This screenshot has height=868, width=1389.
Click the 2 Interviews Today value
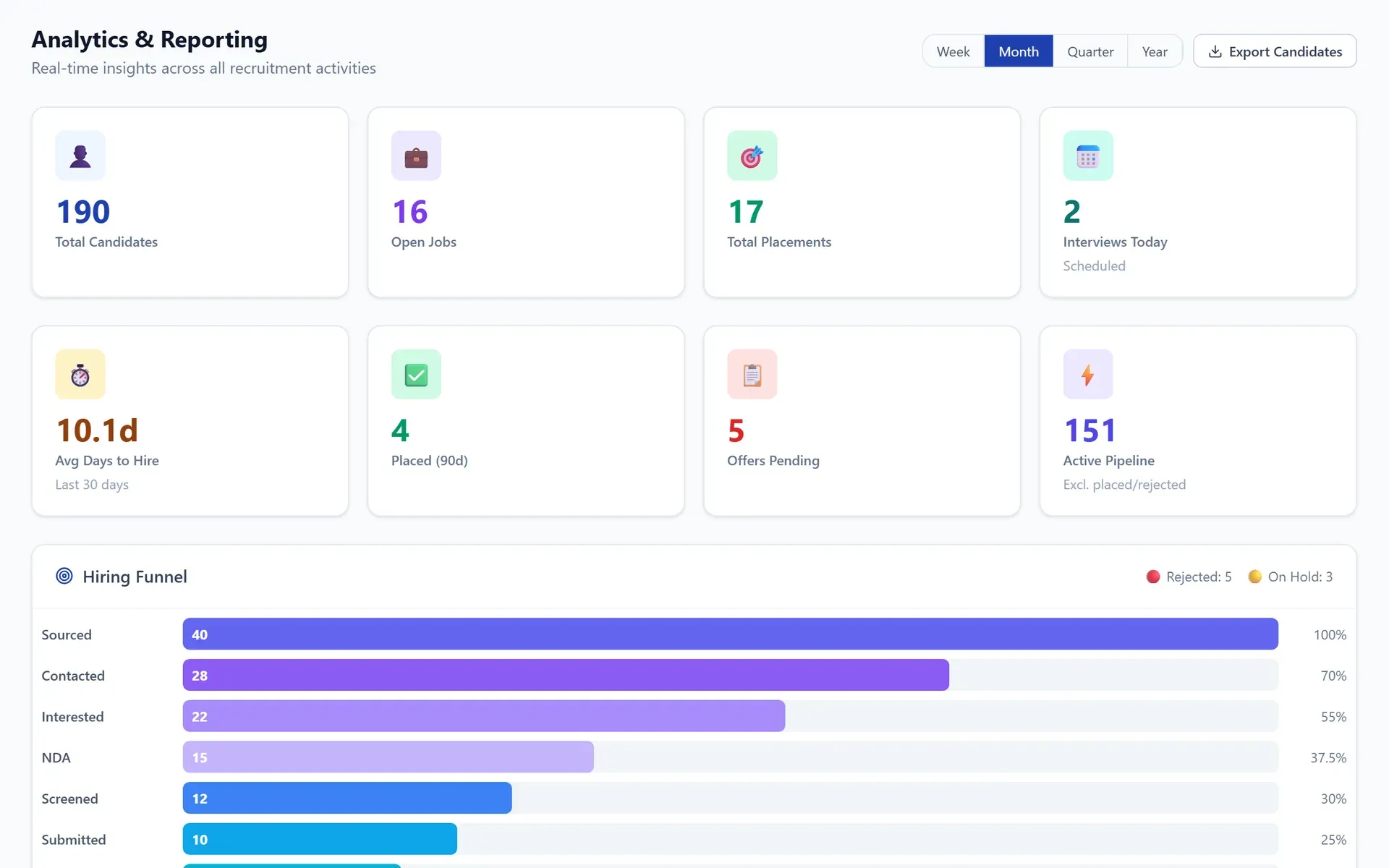coord(1071,212)
